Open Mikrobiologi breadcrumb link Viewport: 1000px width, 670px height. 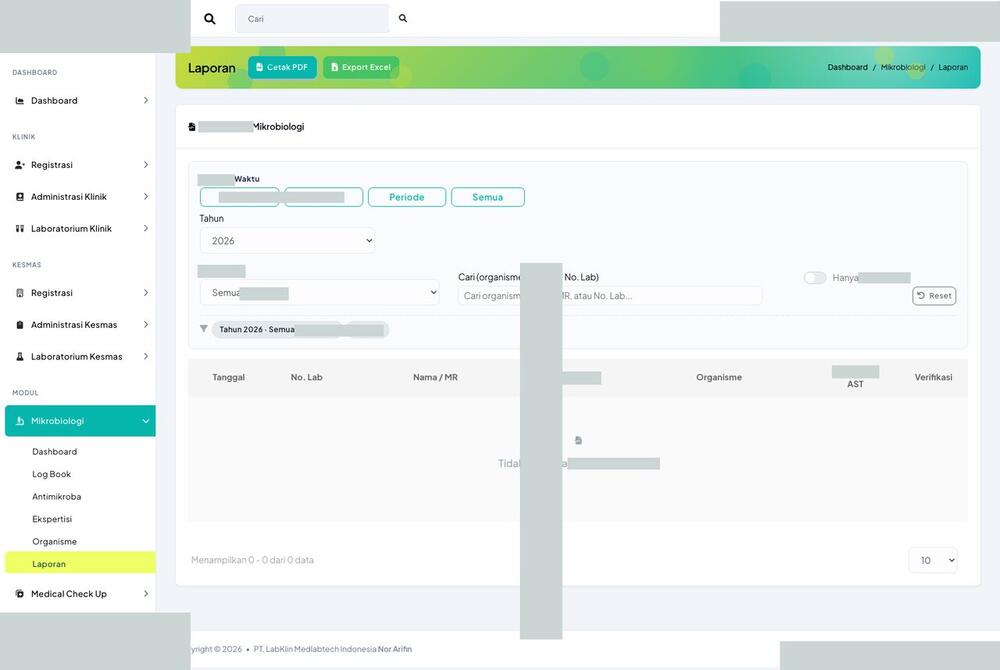(x=902, y=67)
